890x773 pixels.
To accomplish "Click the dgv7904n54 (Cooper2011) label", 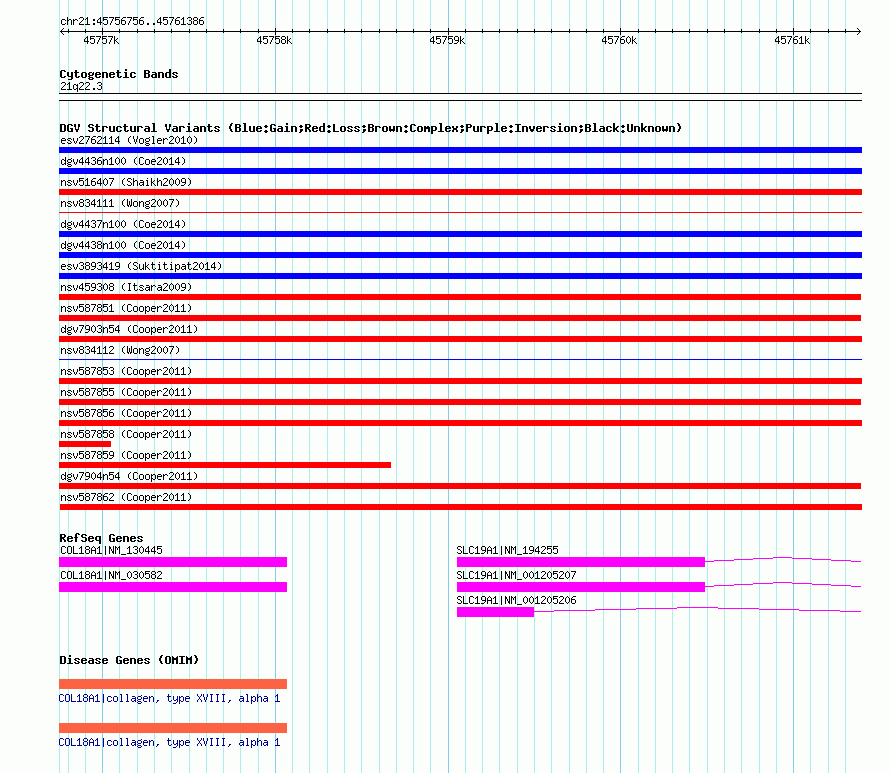I will [x=129, y=476].
